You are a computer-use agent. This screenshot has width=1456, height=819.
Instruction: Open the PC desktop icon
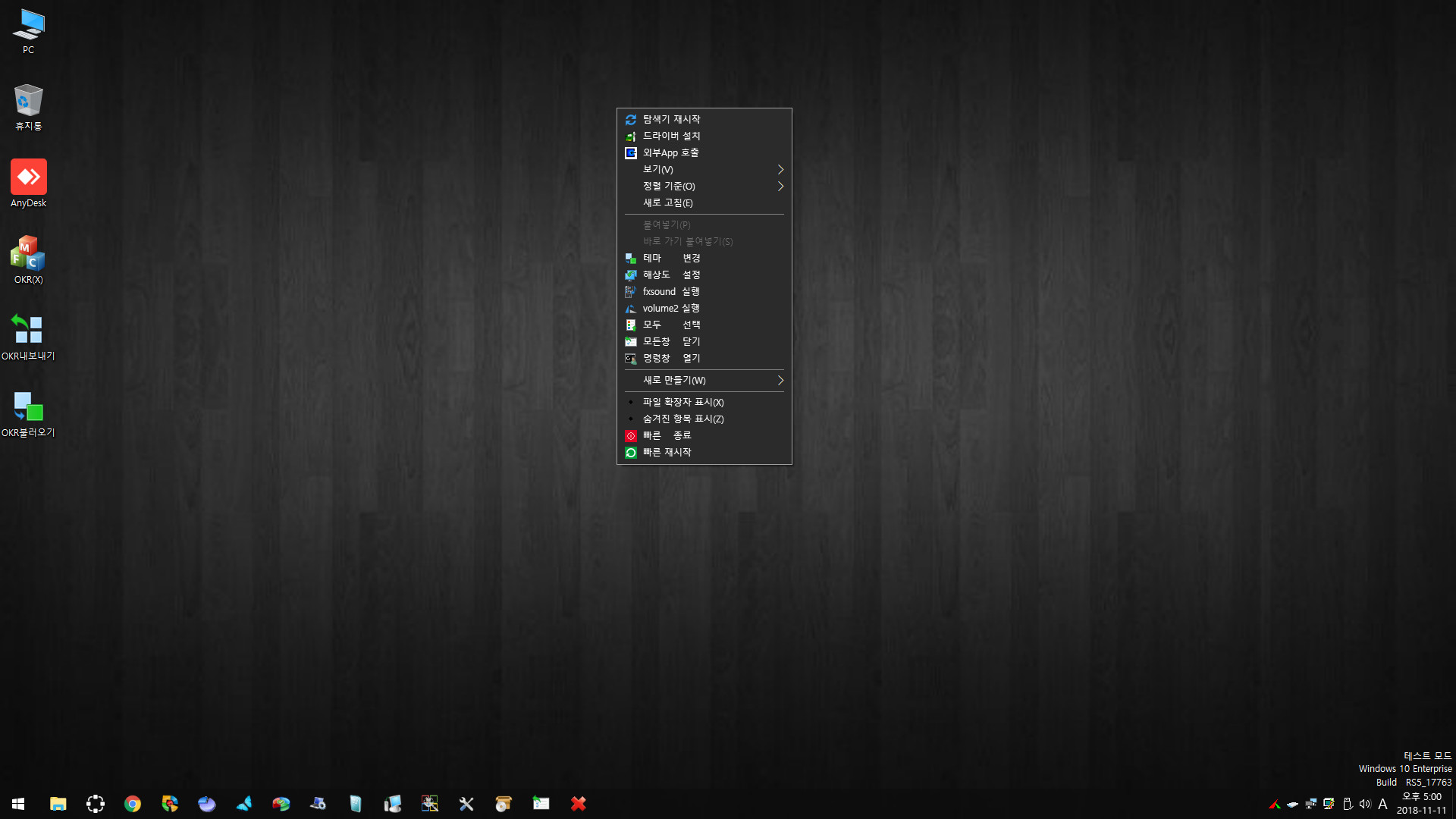28,30
